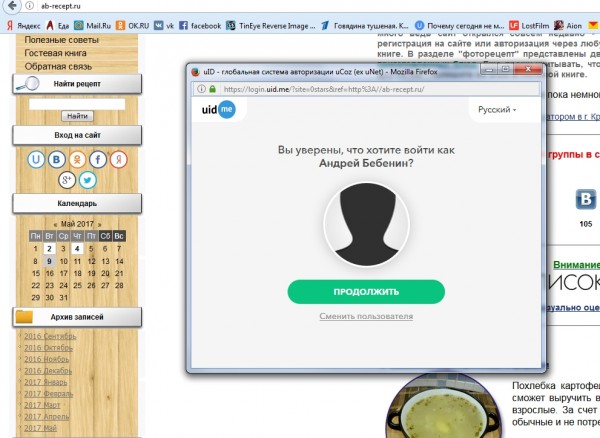Open the Яндекс bookmark
The height and width of the screenshot is (438, 600).
pyautogui.click(x=24, y=26)
